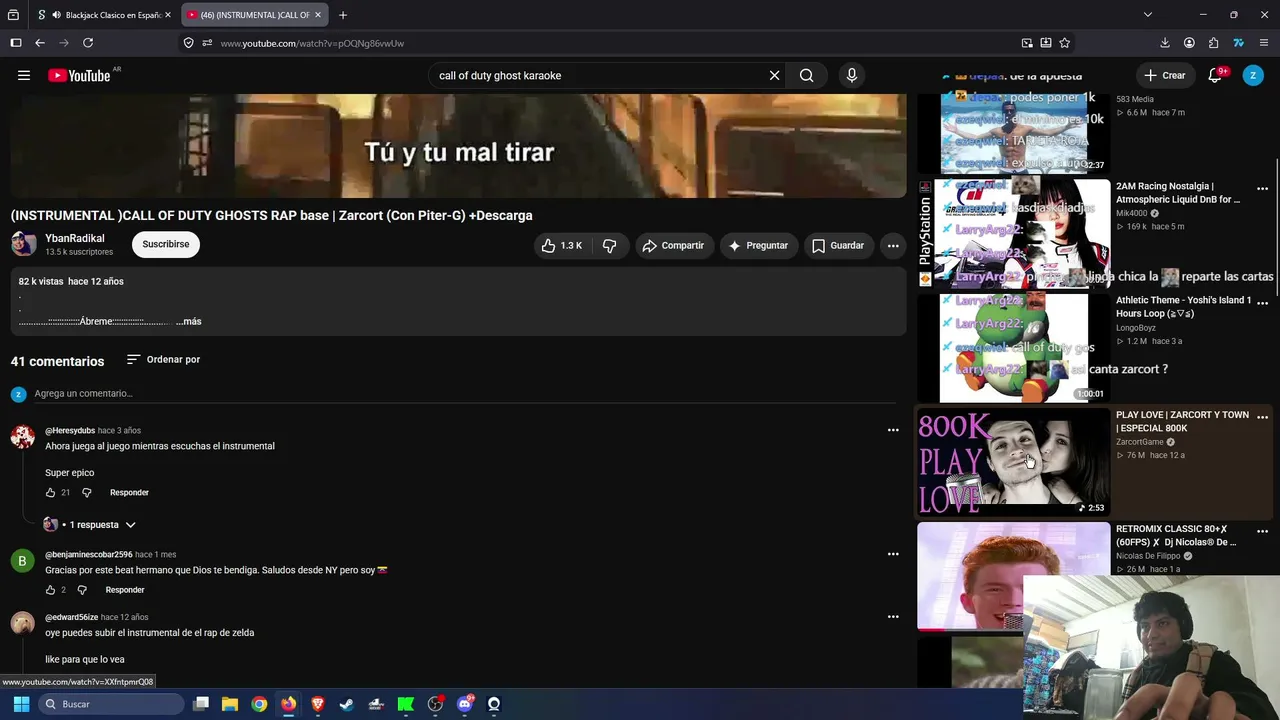Open options for Athletic Theme video
Viewport: 1280px width, 720px height.
coord(1262,302)
